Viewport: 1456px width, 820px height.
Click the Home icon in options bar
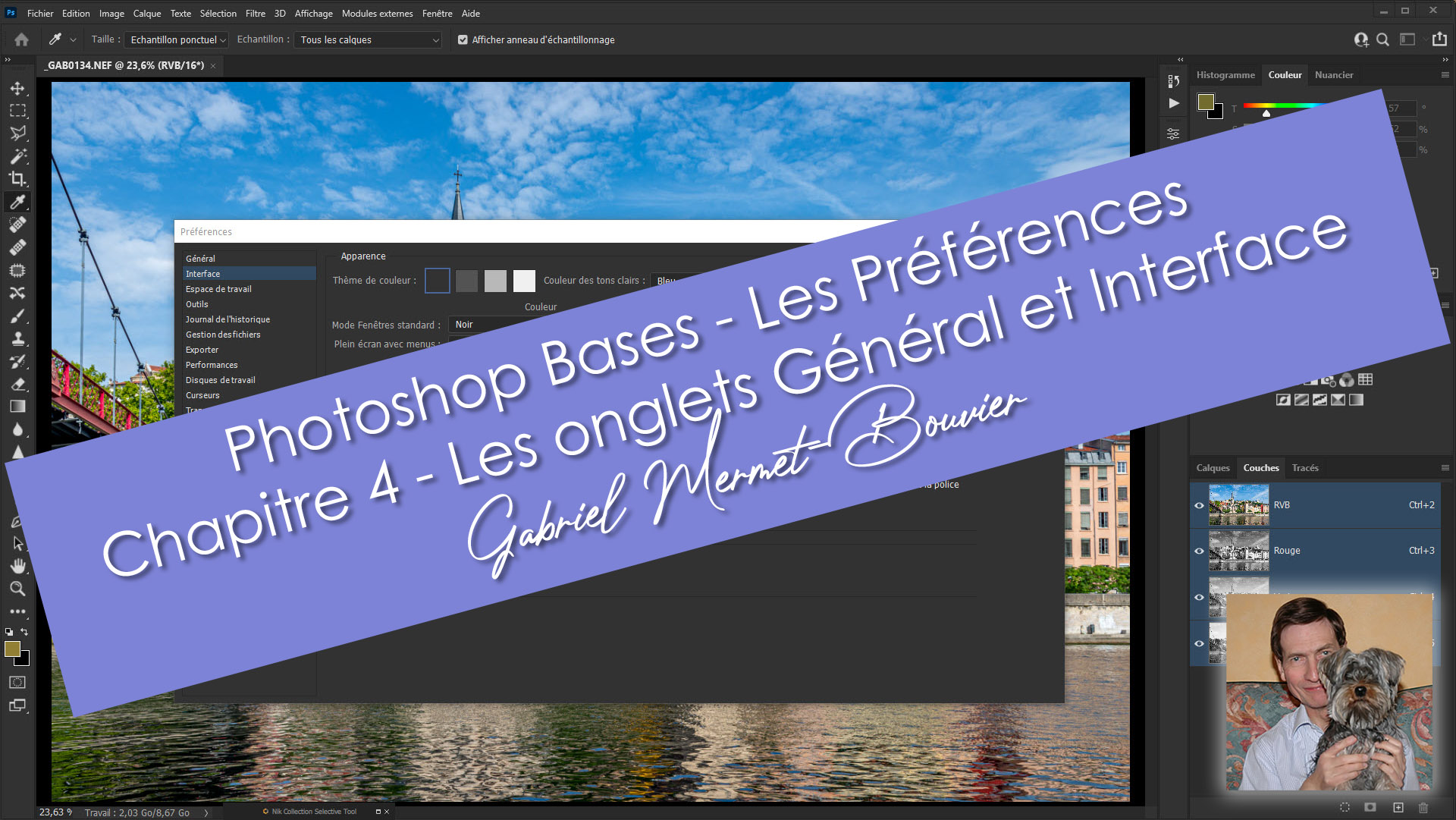click(x=21, y=39)
